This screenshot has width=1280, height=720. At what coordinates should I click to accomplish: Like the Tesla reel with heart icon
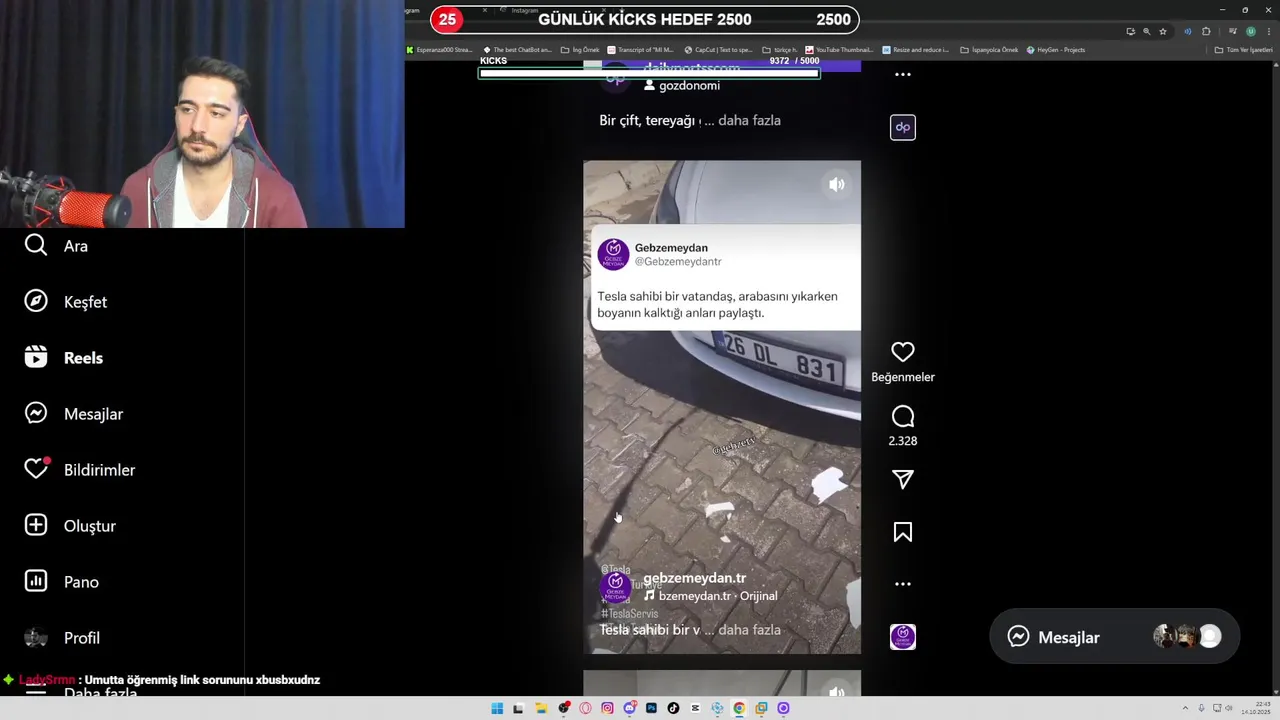(903, 352)
